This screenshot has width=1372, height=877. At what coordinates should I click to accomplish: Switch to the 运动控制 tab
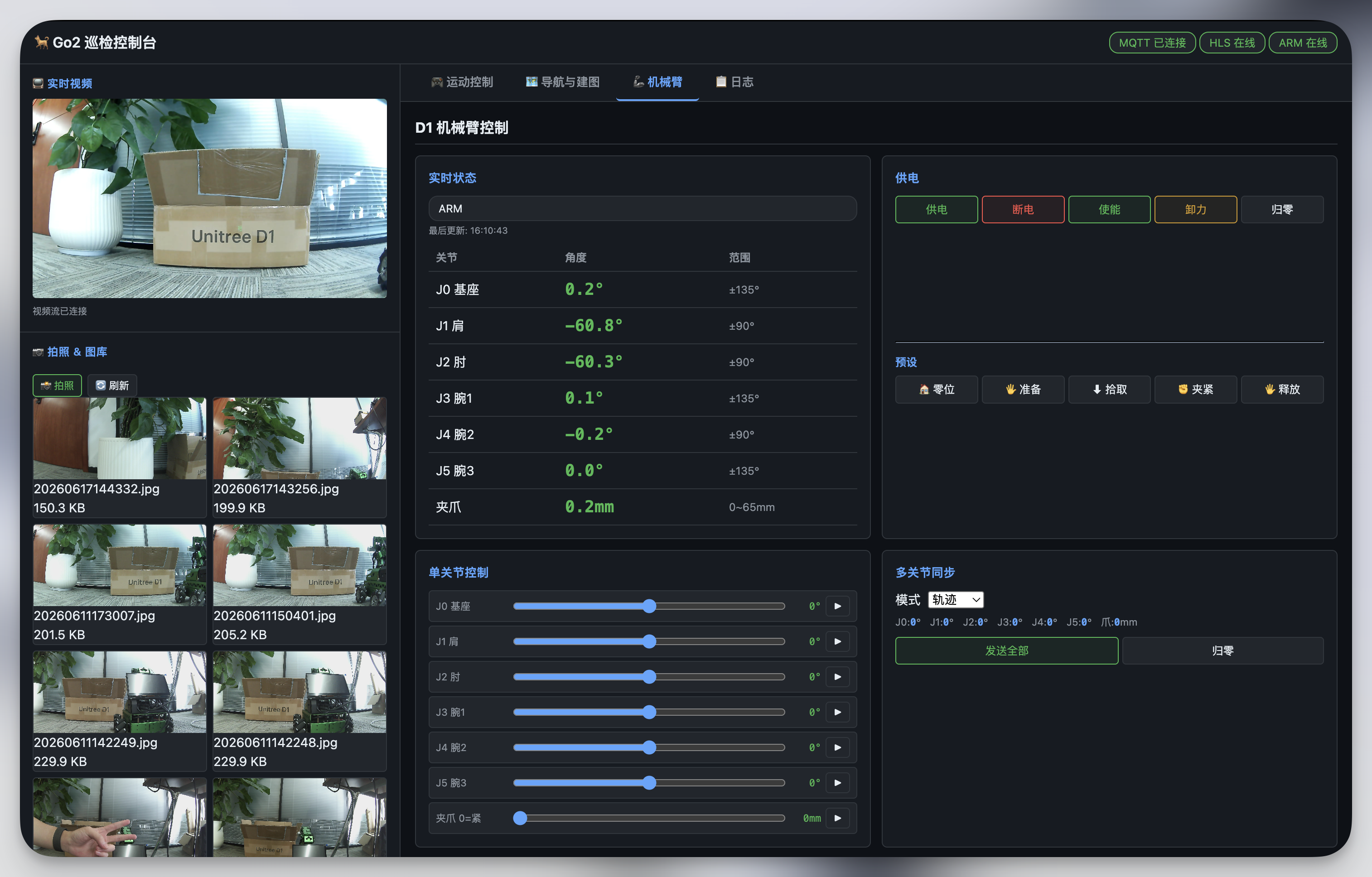pyautogui.click(x=462, y=82)
